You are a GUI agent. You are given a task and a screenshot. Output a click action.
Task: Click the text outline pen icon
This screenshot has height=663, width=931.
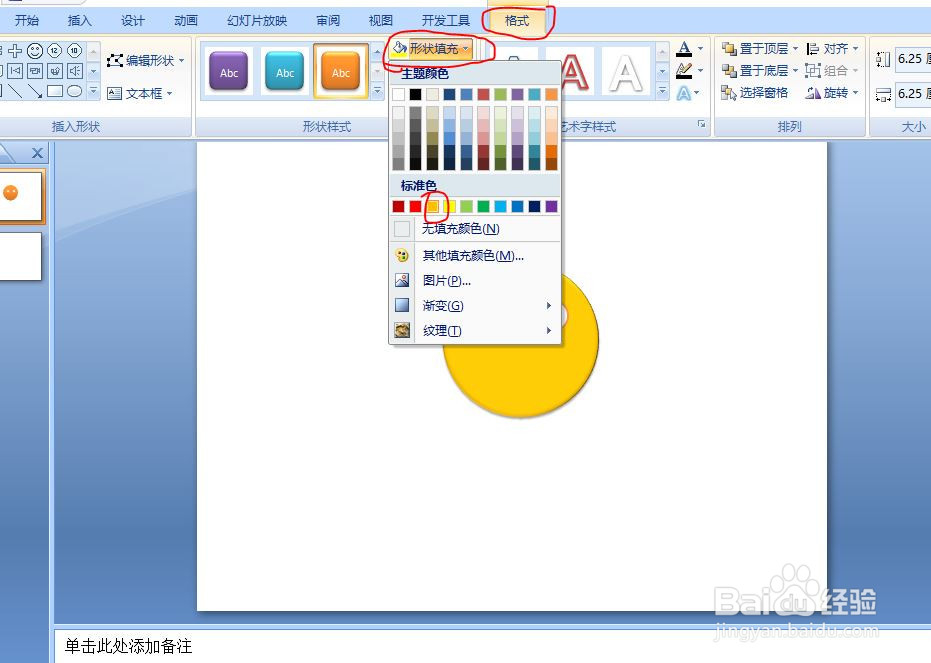pos(685,71)
